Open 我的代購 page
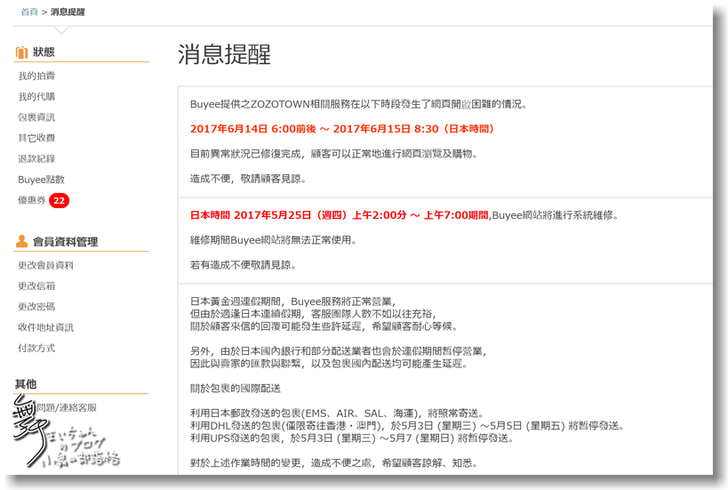The height and width of the screenshot is (490, 728). 36,97
